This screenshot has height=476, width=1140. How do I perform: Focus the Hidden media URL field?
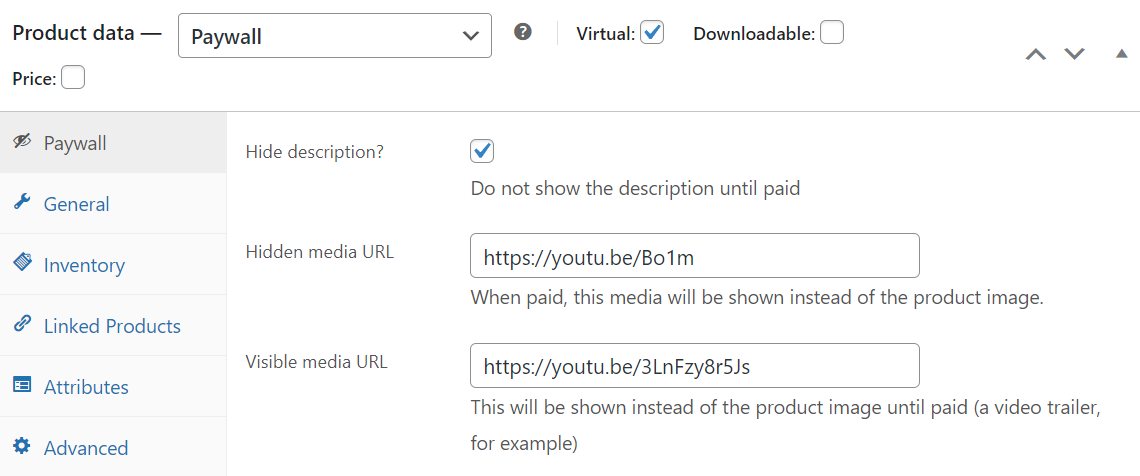point(694,256)
